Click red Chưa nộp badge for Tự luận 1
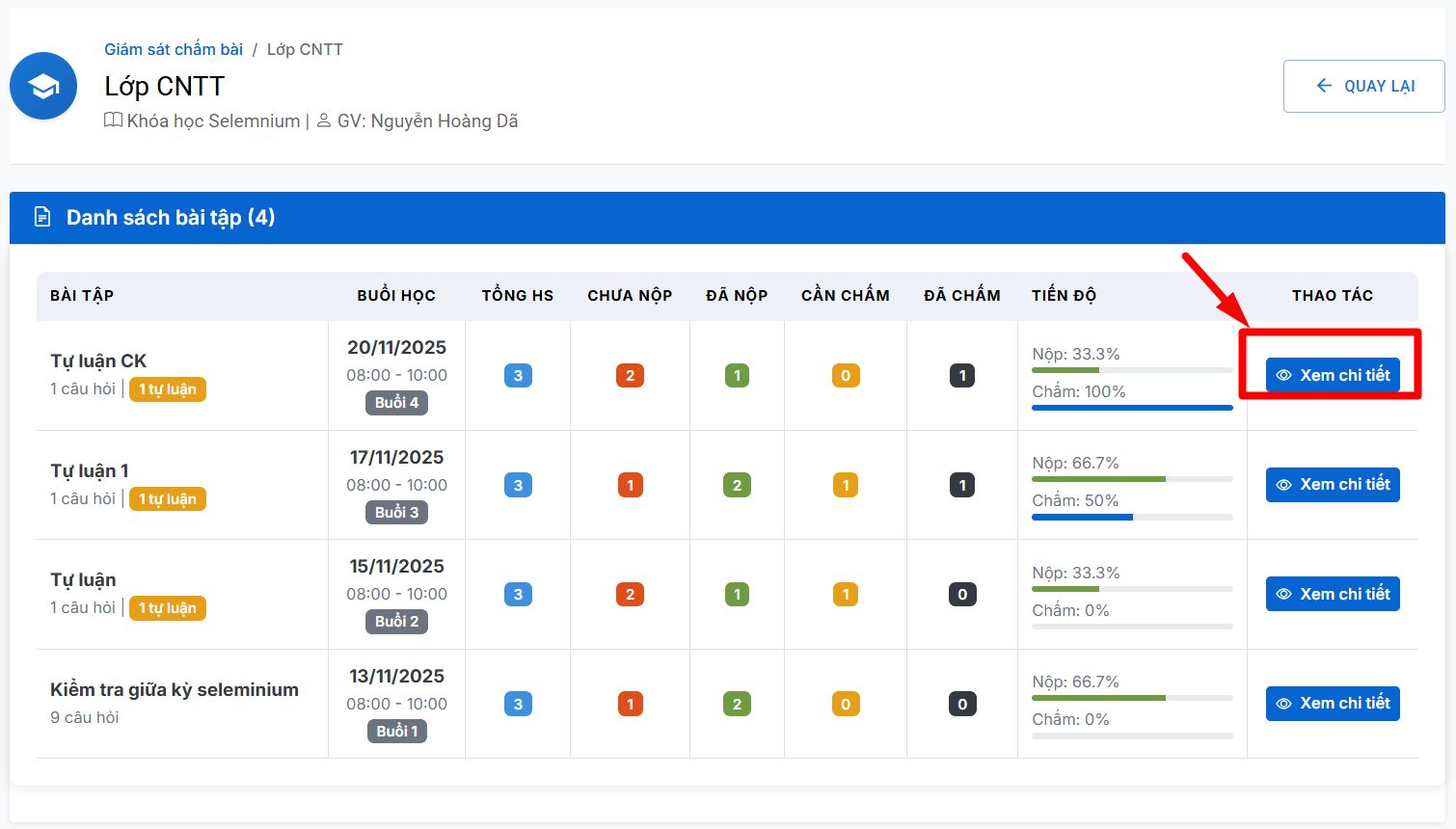The image size is (1456, 829). [630, 485]
